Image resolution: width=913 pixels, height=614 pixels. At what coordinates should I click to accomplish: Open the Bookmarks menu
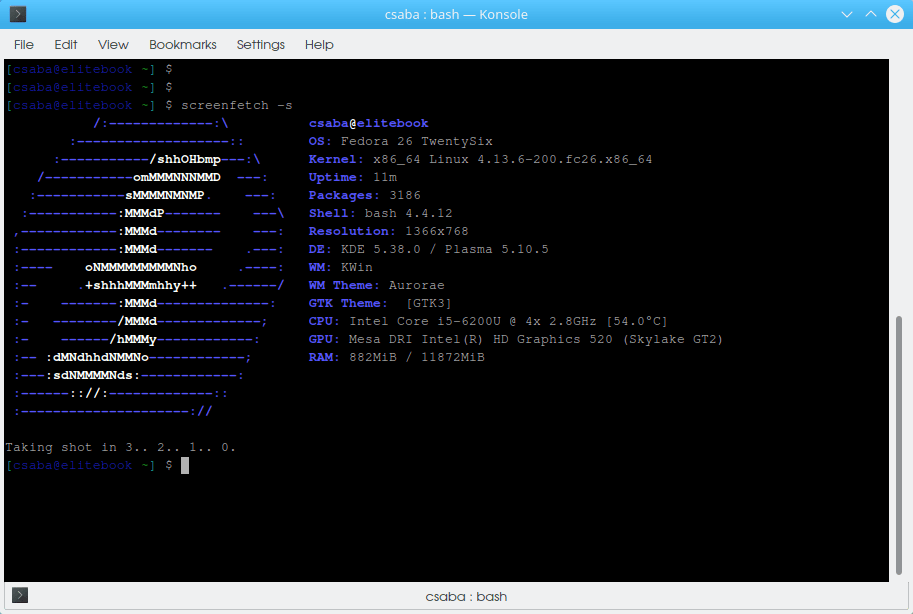[x=182, y=44]
